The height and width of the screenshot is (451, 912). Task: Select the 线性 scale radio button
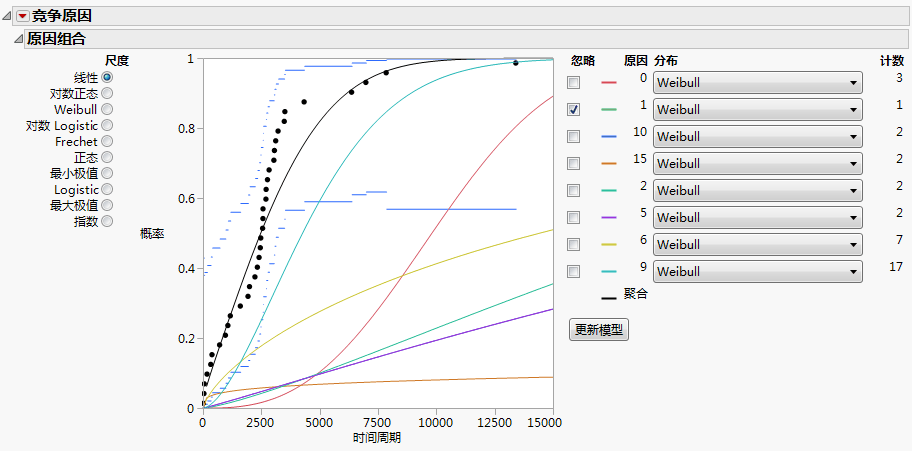(x=107, y=77)
